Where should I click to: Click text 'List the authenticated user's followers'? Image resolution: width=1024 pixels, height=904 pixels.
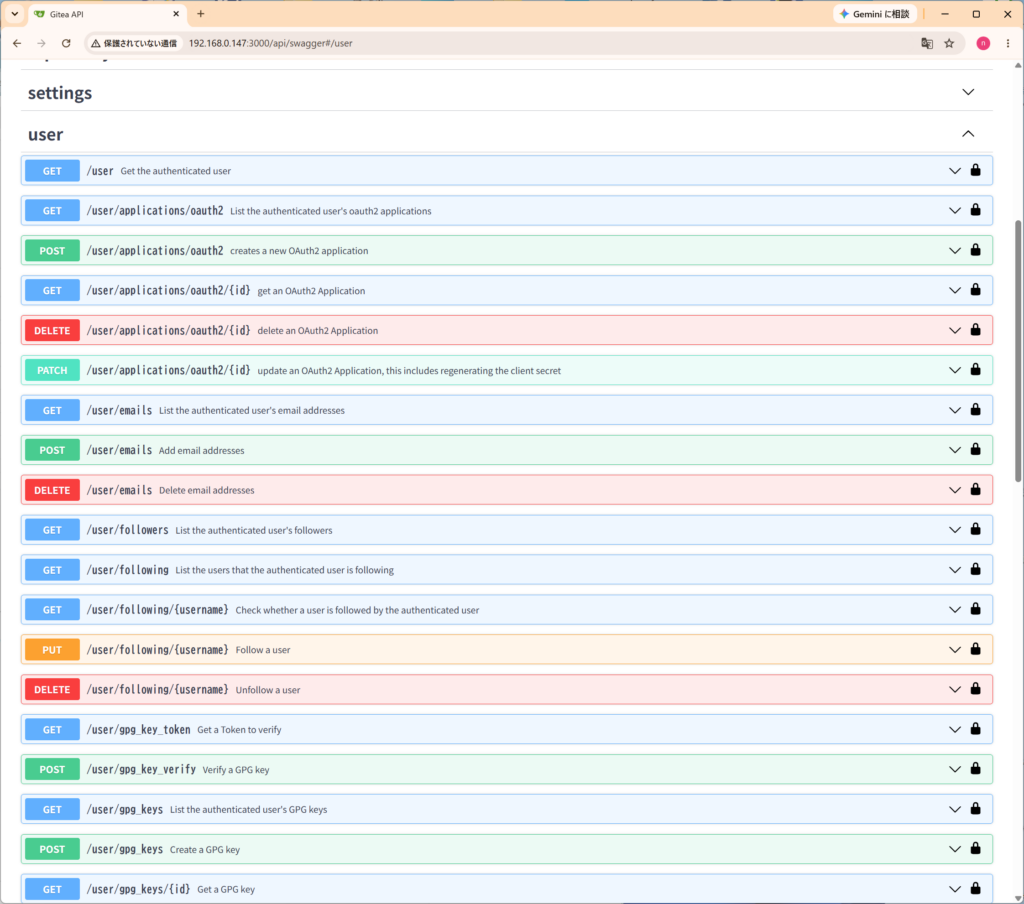point(253,530)
